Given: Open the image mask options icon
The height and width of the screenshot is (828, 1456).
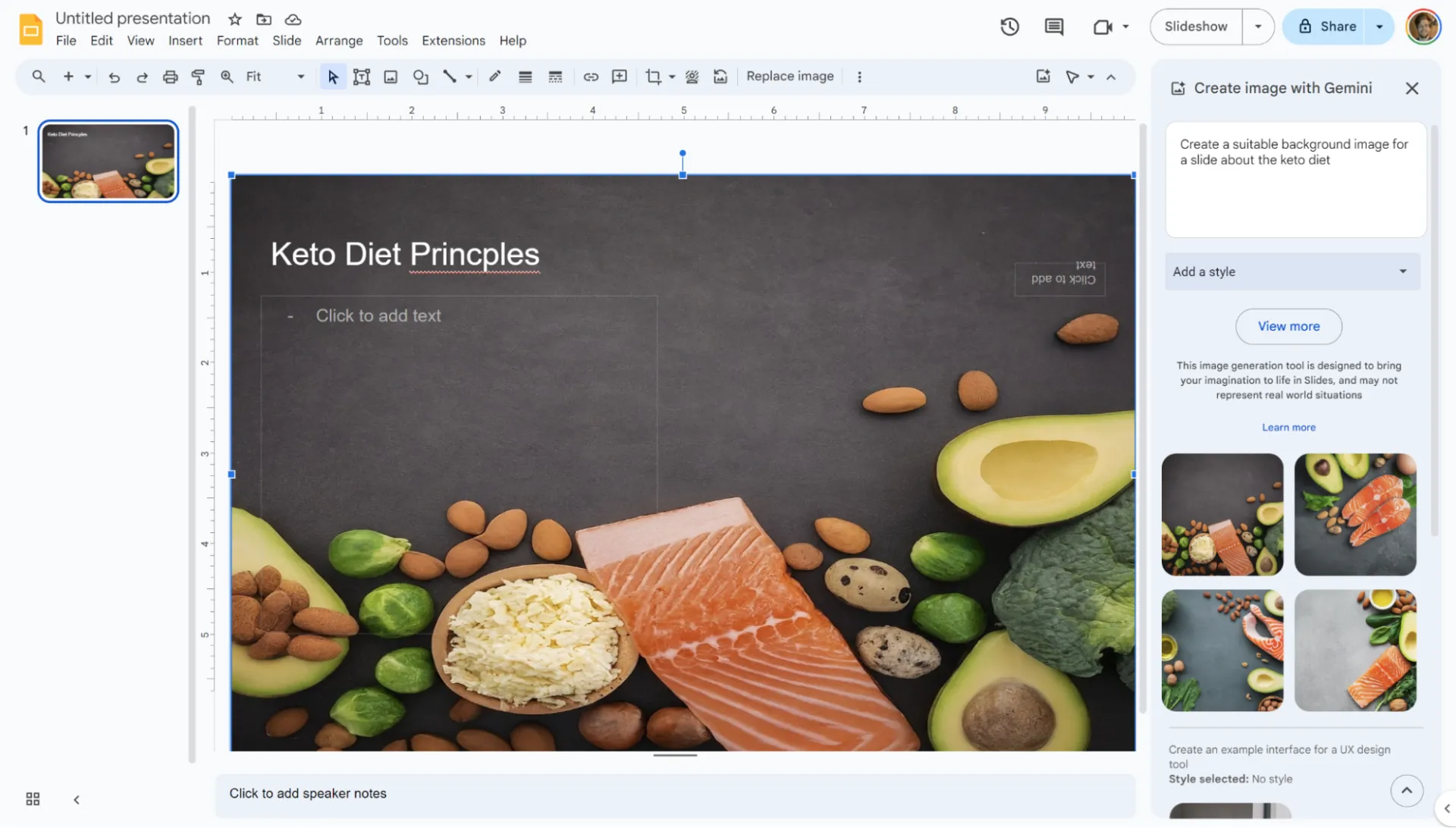Looking at the screenshot, I should point(692,77).
